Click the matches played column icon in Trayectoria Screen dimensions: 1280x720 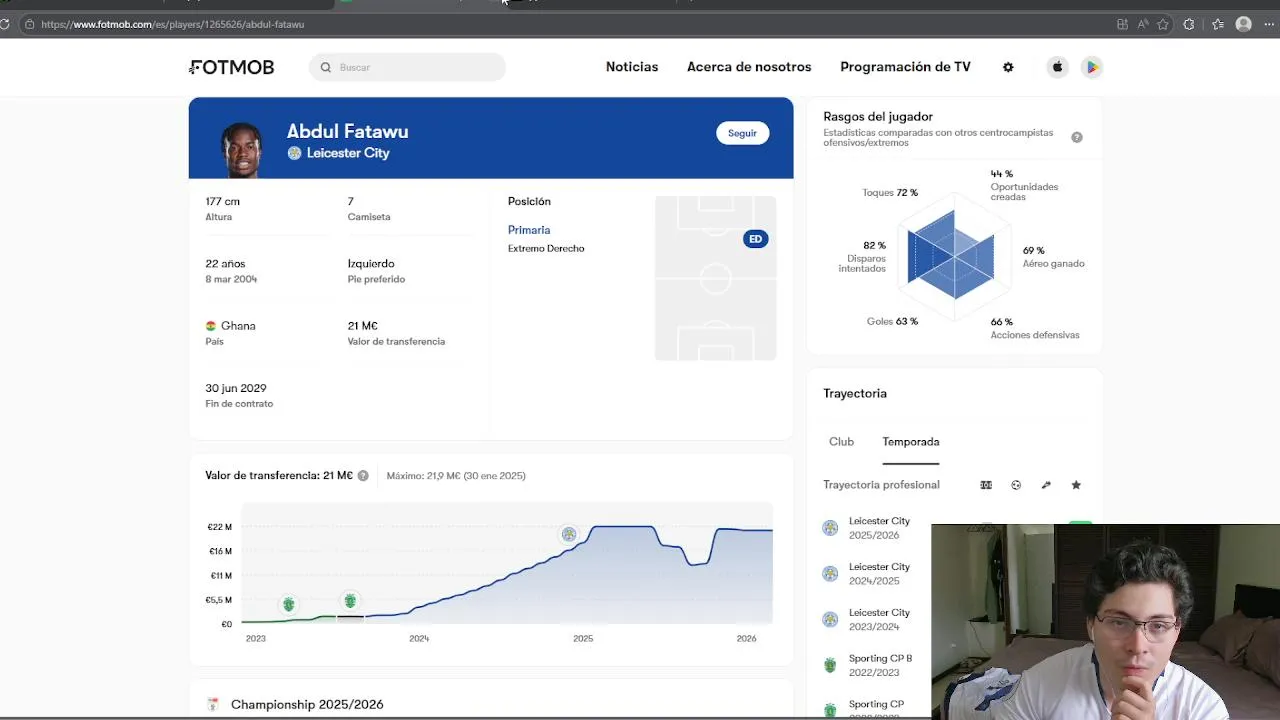pos(986,485)
